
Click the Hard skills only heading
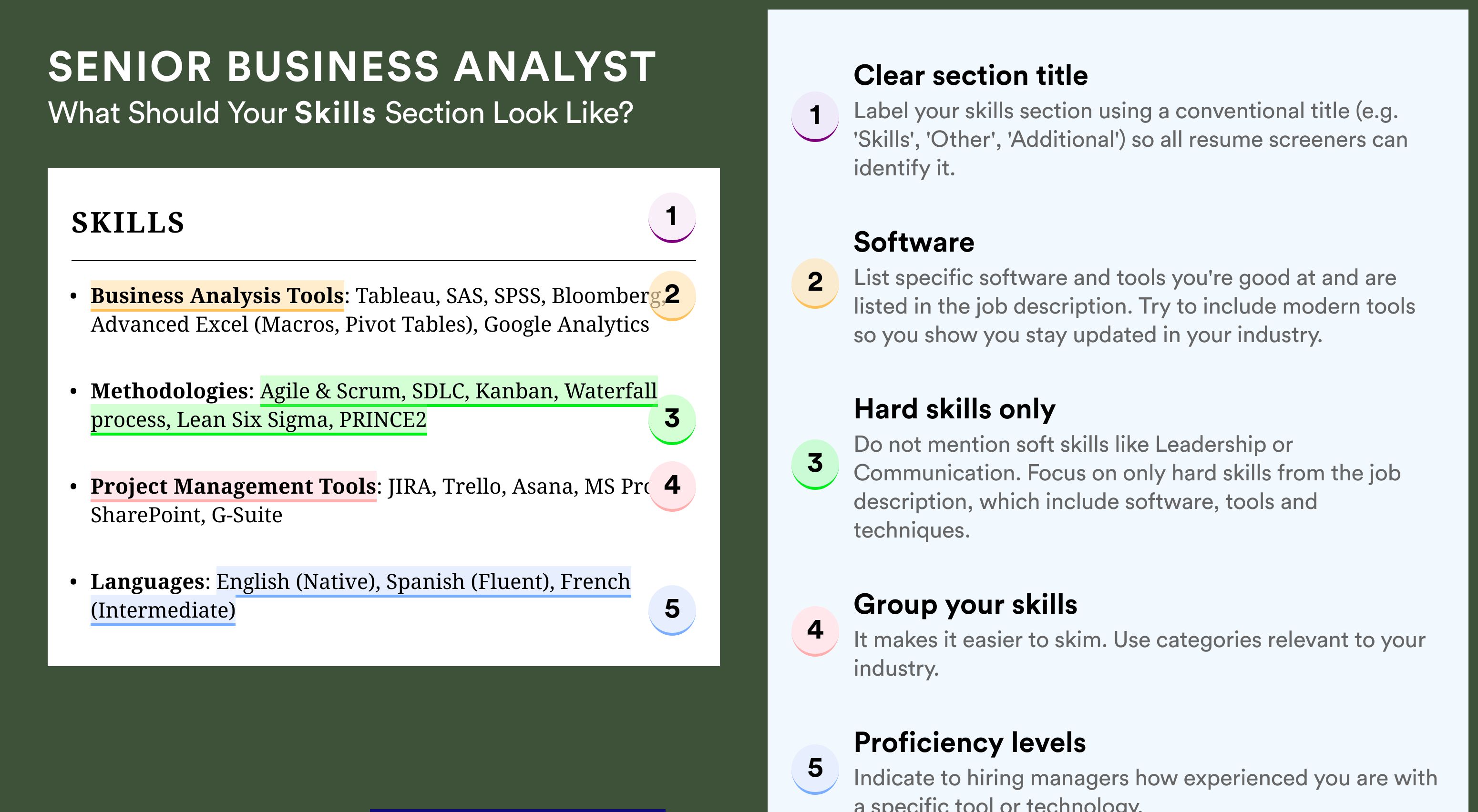pos(954,409)
